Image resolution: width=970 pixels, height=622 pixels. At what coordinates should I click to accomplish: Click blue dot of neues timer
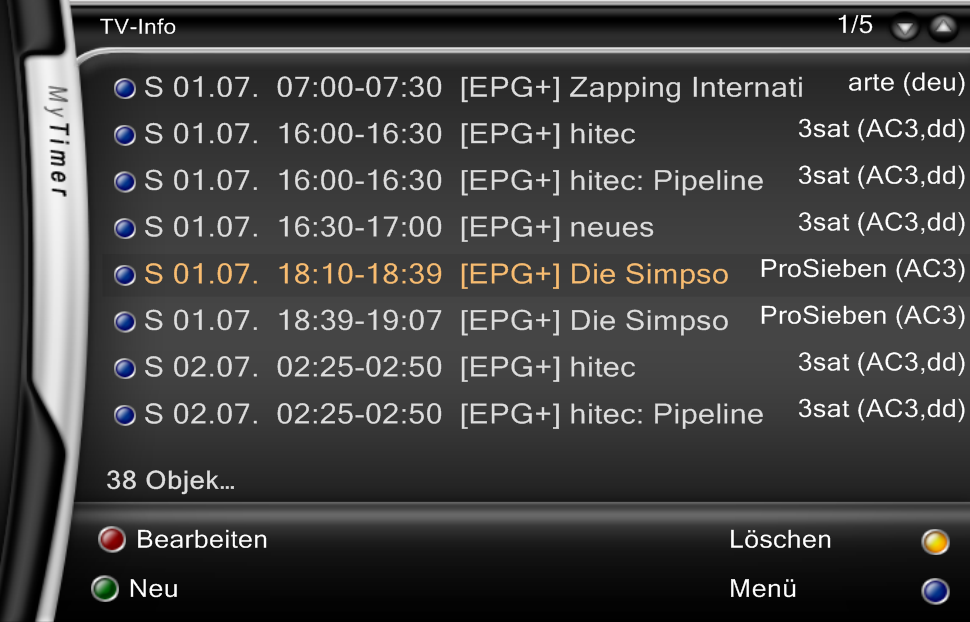click(124, 228)
